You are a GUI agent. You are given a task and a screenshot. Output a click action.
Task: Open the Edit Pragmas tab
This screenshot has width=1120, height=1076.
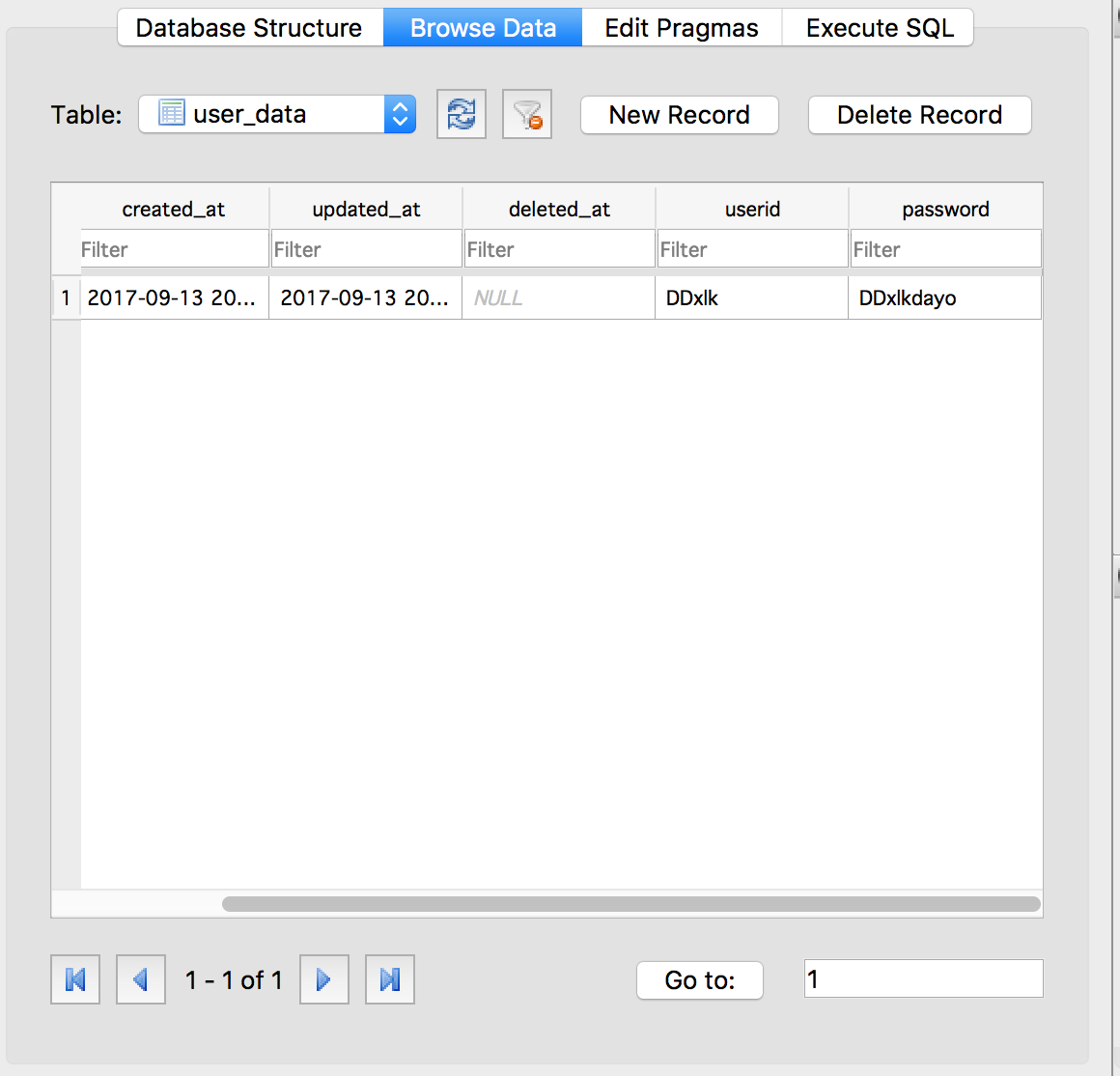point(682,28)
